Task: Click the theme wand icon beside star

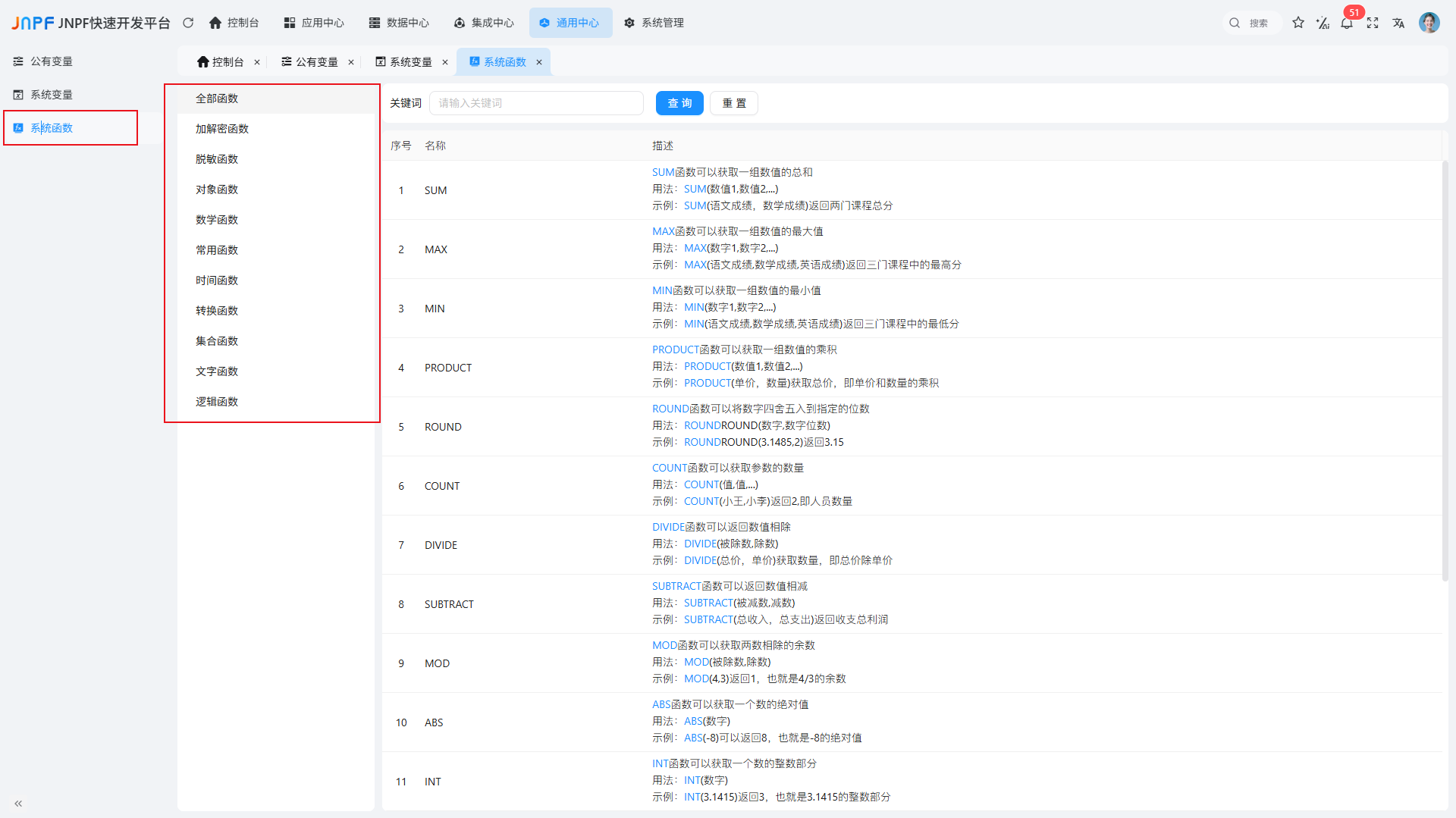Action: tap(1323, 23)
